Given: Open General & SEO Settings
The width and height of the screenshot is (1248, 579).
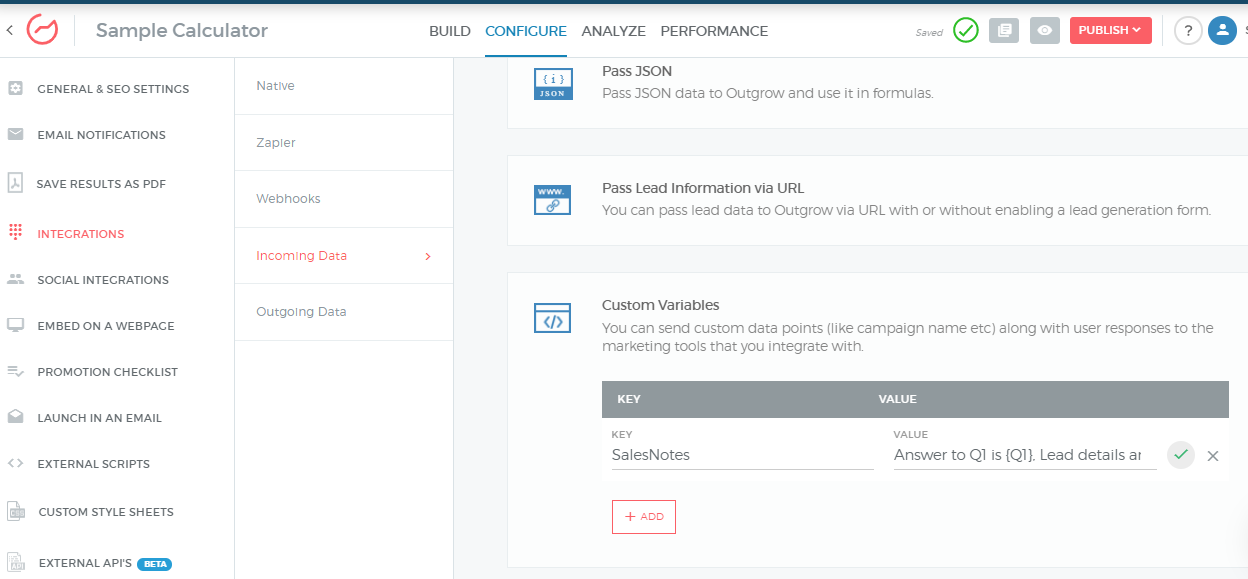Looking at the screenshot, I should click(113, 89).
